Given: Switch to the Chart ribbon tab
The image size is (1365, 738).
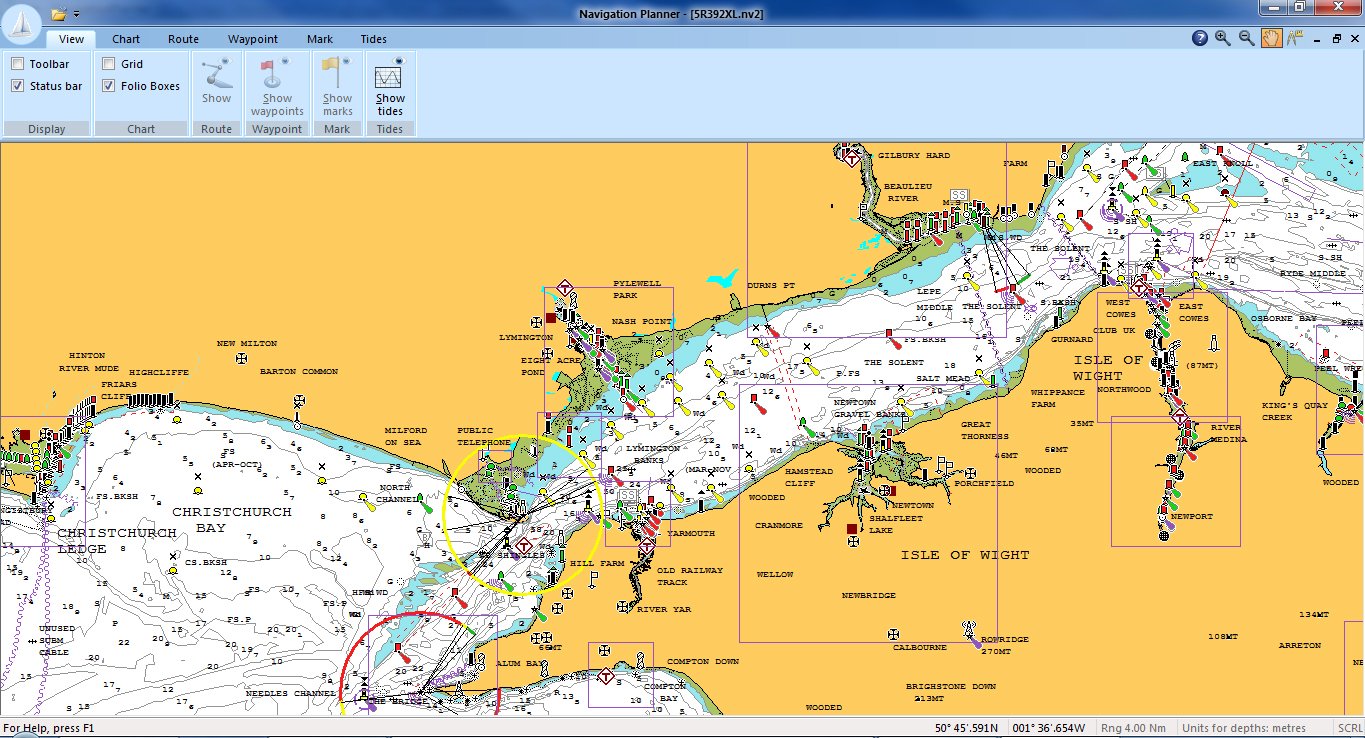Looking at the screenshot, I should click(125, 39).
